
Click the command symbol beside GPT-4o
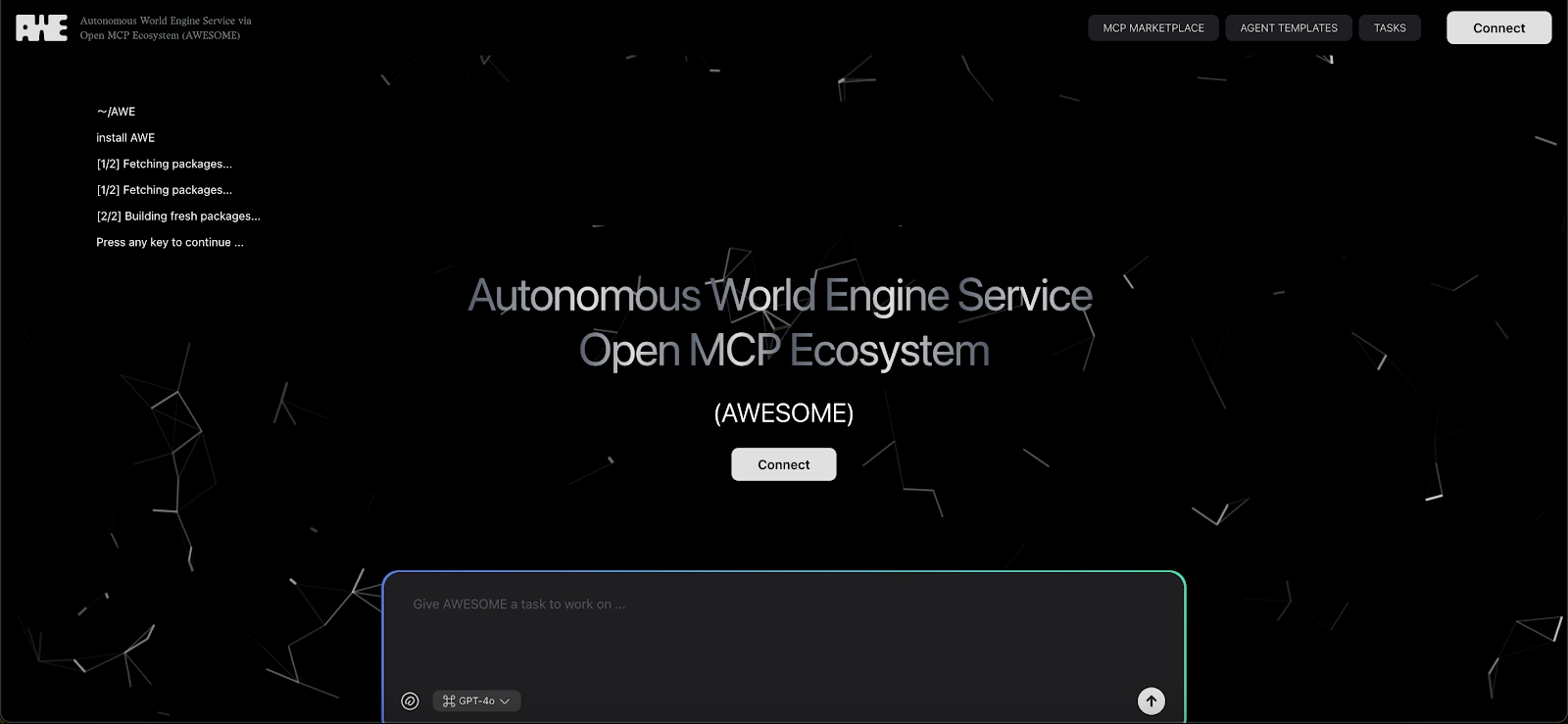click(449, 701)
